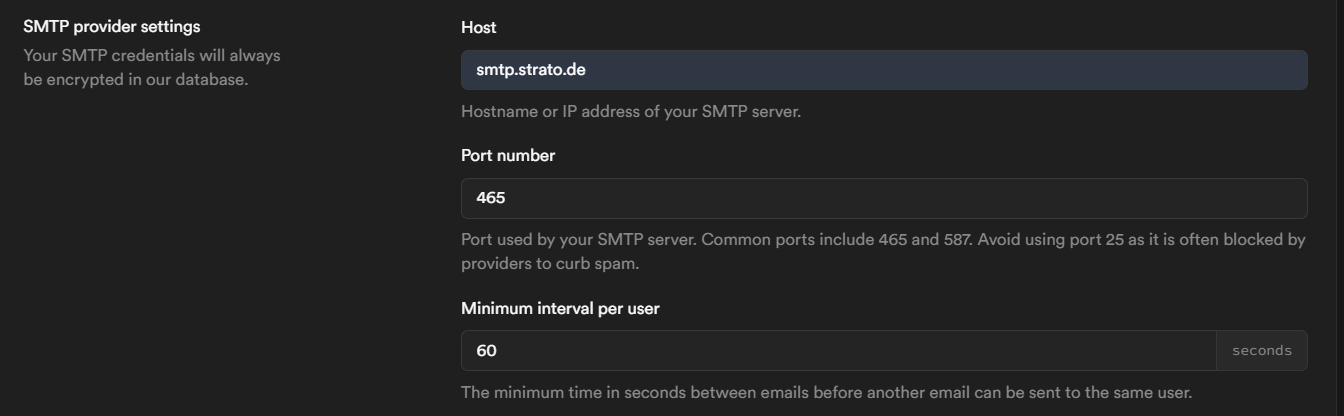Focus the Port number input field
Viewport: 1344px width, 416px height.
coord(884,198)
